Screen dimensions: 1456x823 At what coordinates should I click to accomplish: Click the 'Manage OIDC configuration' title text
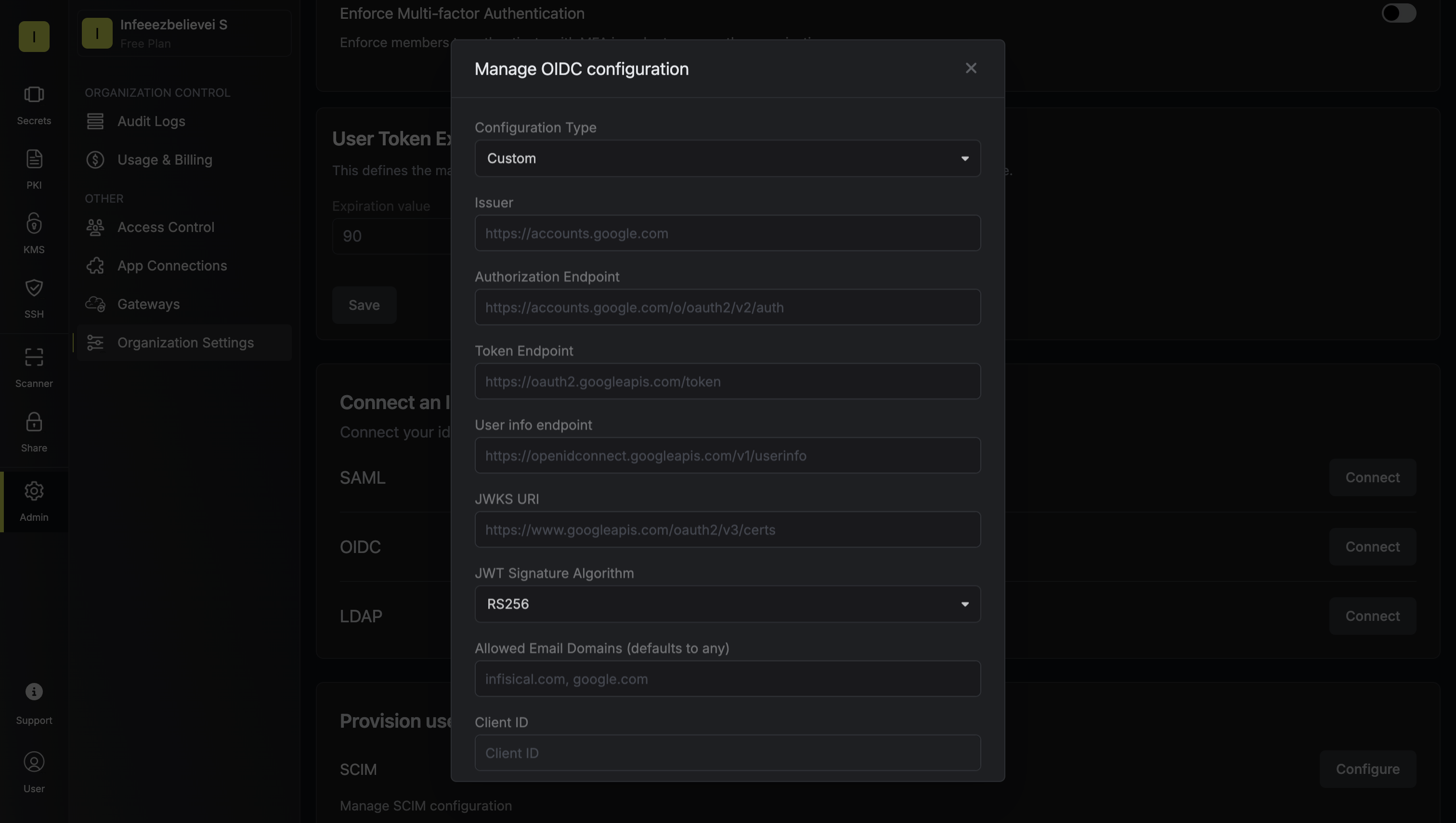(581, 69)
